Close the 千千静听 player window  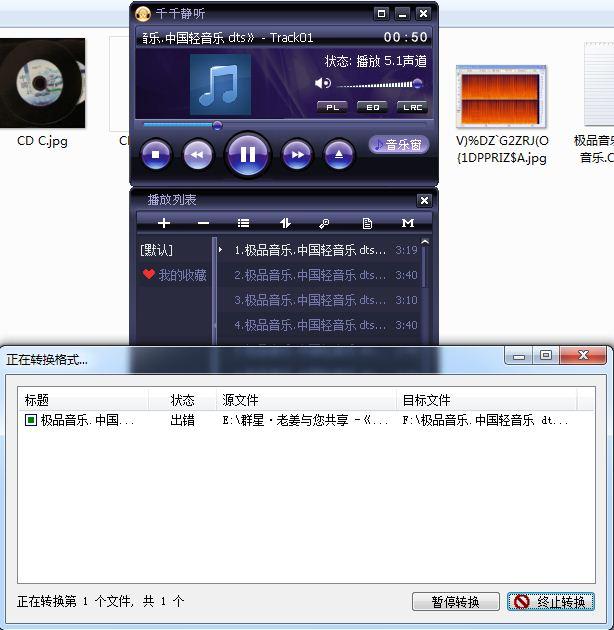[x=424, y=14]
